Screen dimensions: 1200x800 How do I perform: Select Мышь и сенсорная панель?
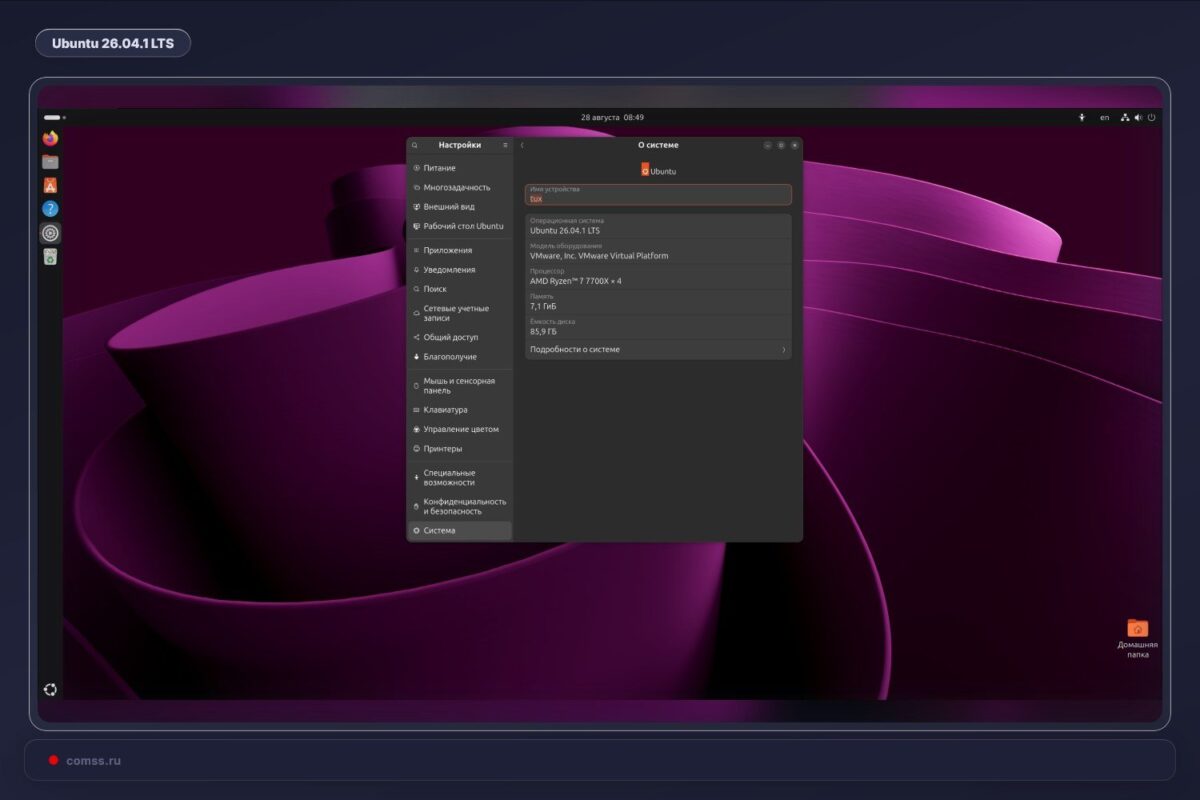pos(460,385)
